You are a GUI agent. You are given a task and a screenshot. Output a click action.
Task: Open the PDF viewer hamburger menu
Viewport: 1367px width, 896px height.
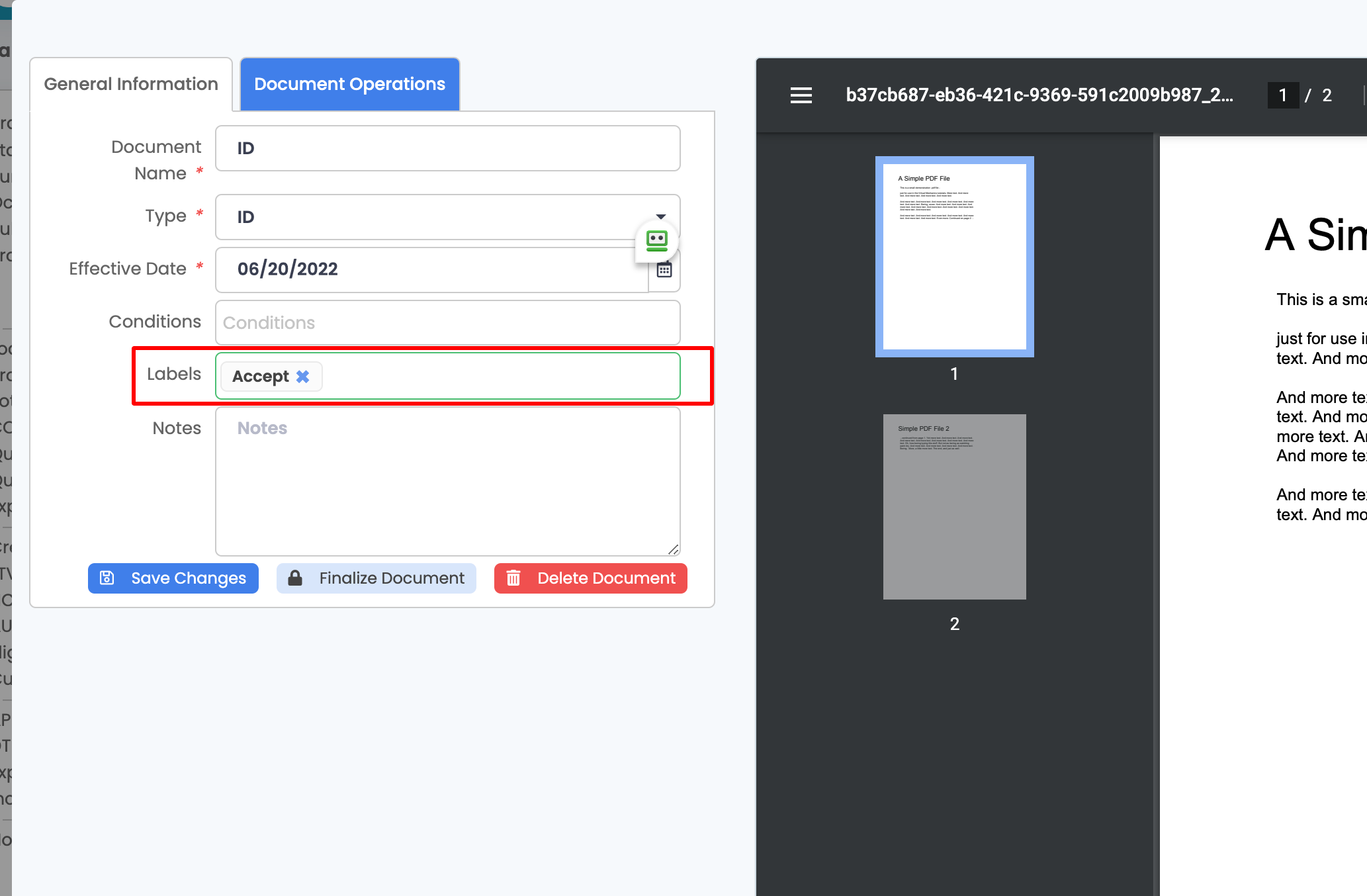801,95
